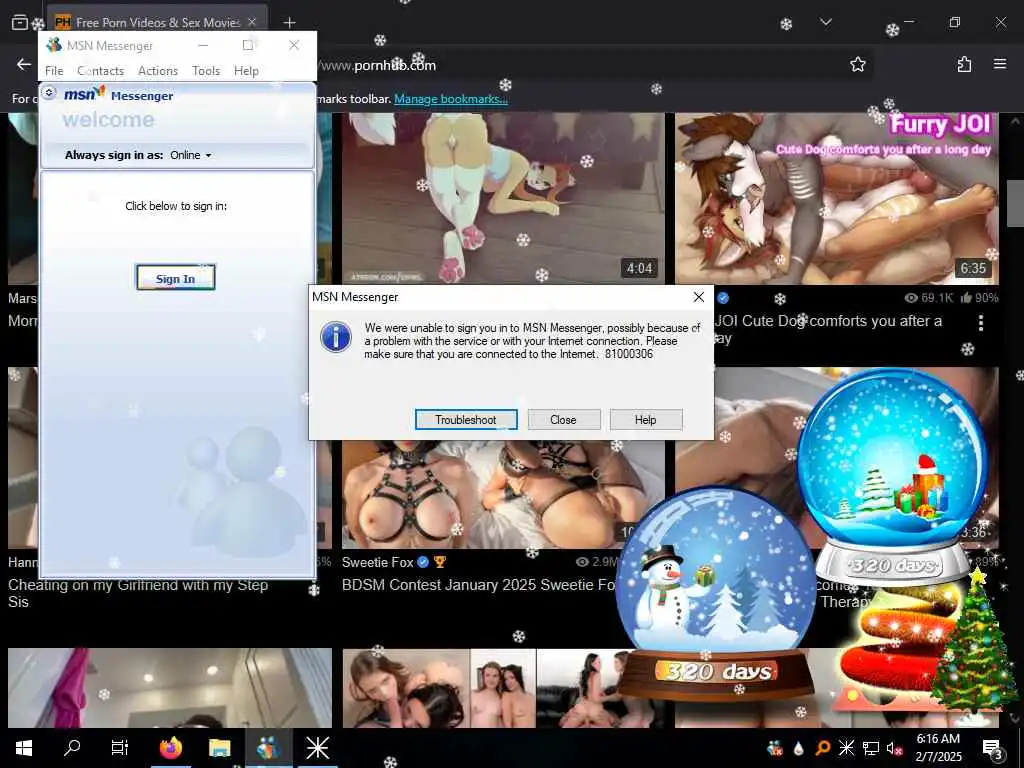Open Task View on the taskbar
This screenshot has height=768, width=1024.
[120, 748]
